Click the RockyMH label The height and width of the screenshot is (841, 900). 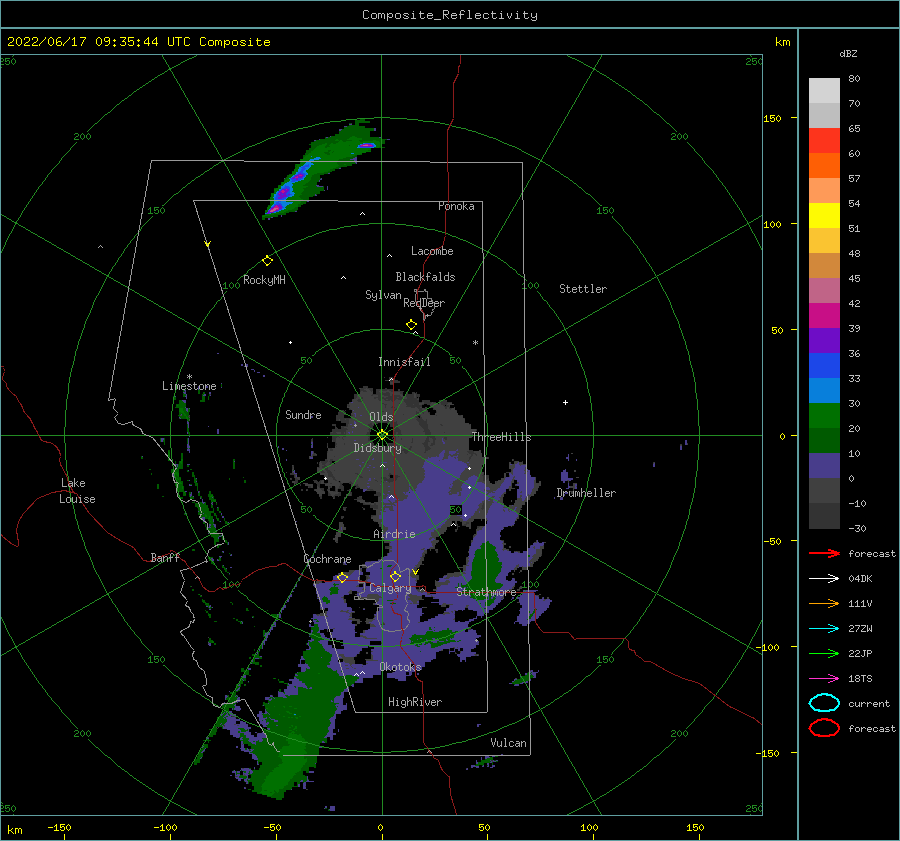pyautogui.click(x=264, y=280)
